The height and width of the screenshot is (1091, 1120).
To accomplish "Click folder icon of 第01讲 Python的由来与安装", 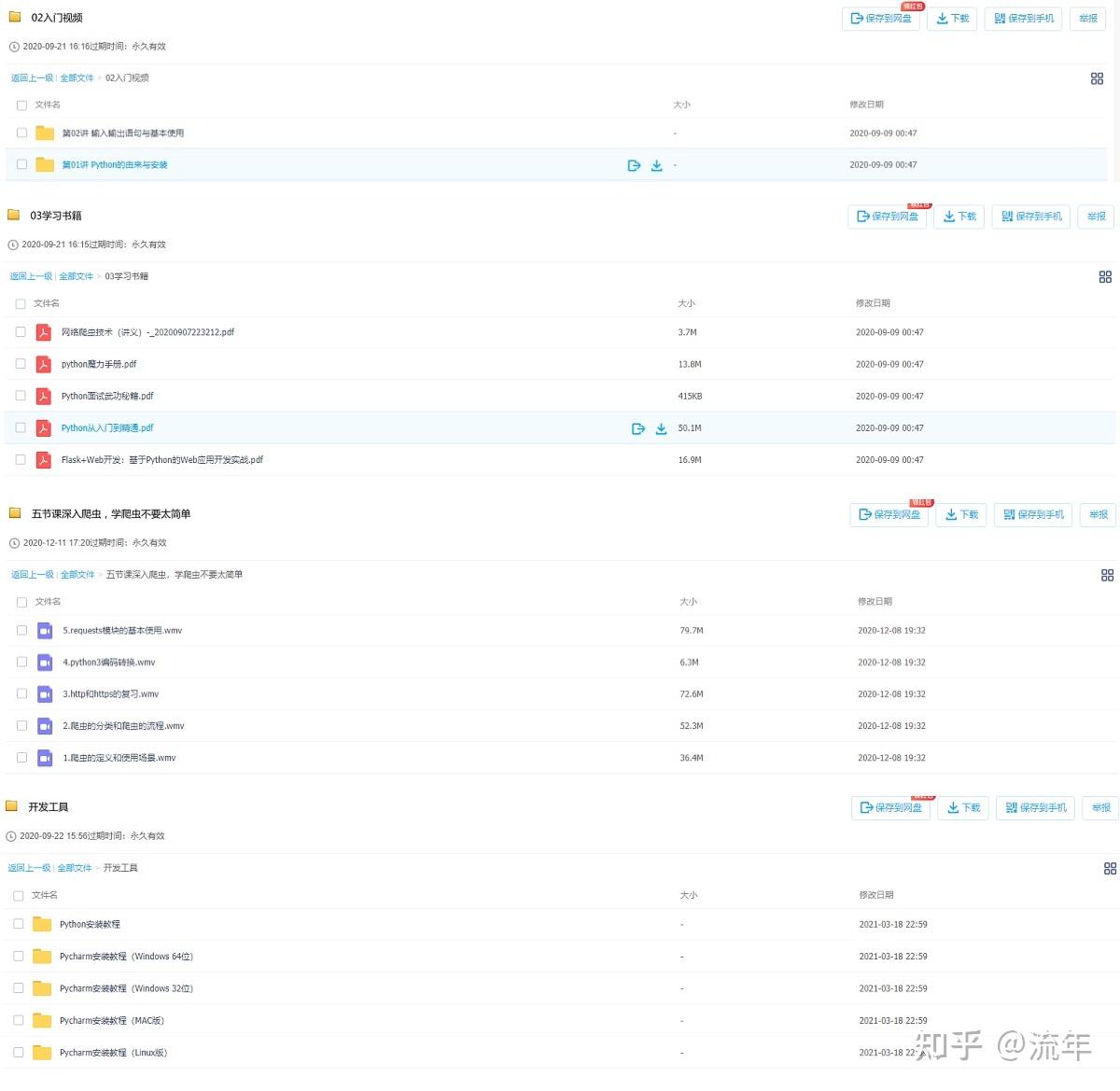I will click(x=45, y=165).
